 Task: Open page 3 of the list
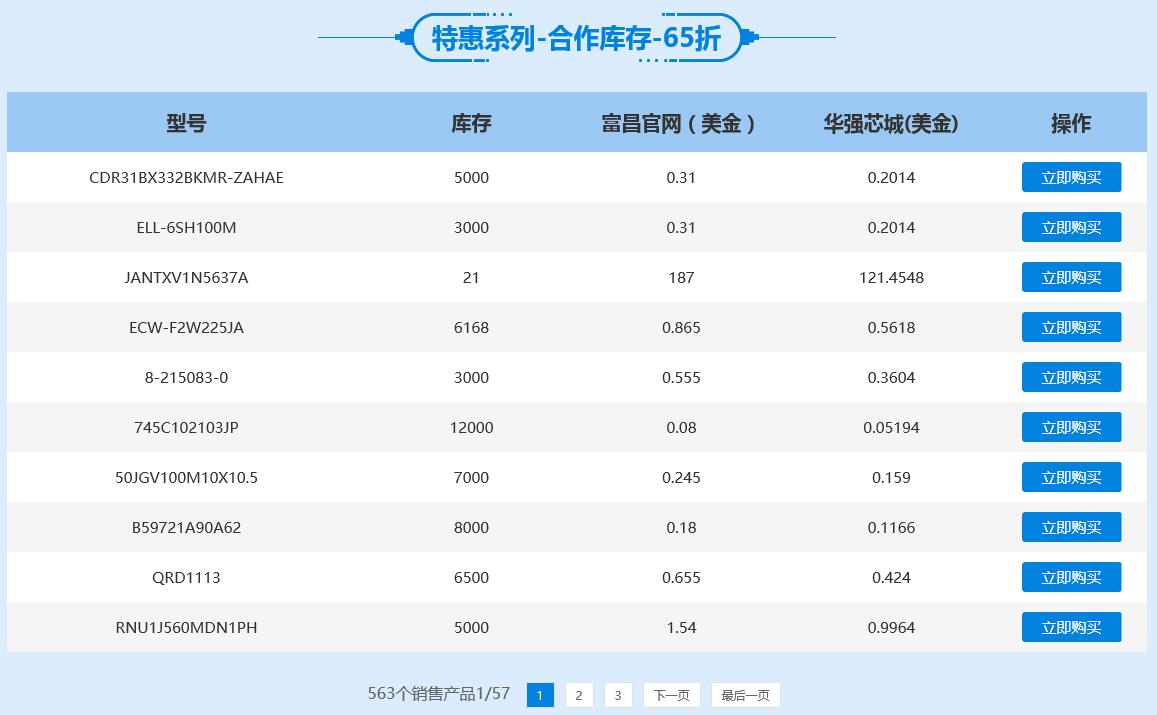pyautogui.click(x=618, y=694)
